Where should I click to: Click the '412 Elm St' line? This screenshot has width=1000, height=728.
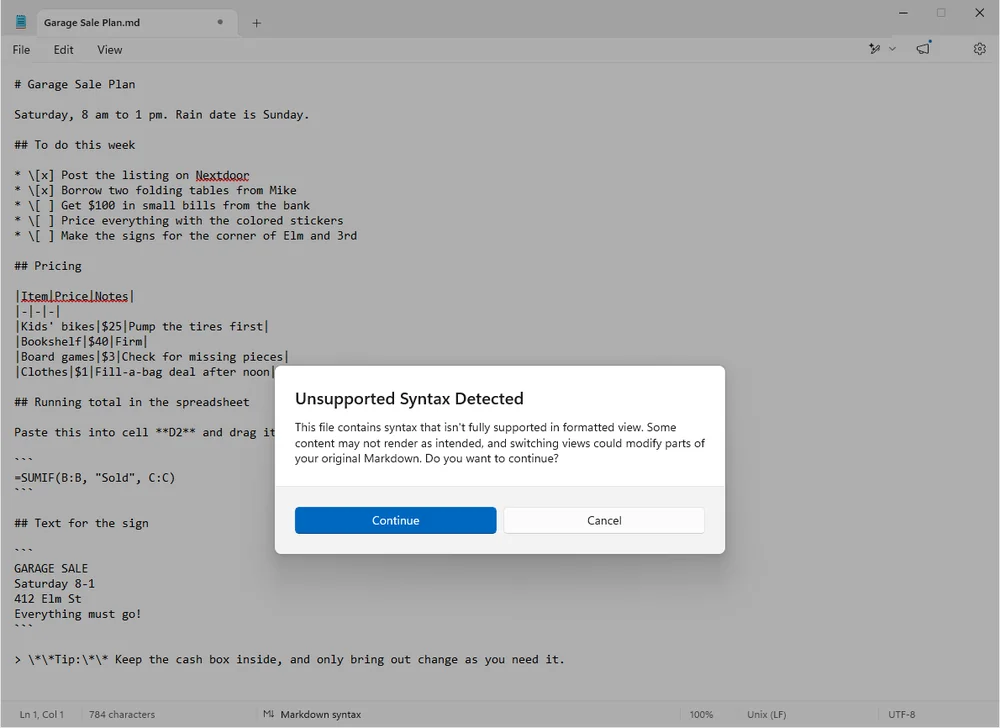pyautogui.click(x=48, y=599)
